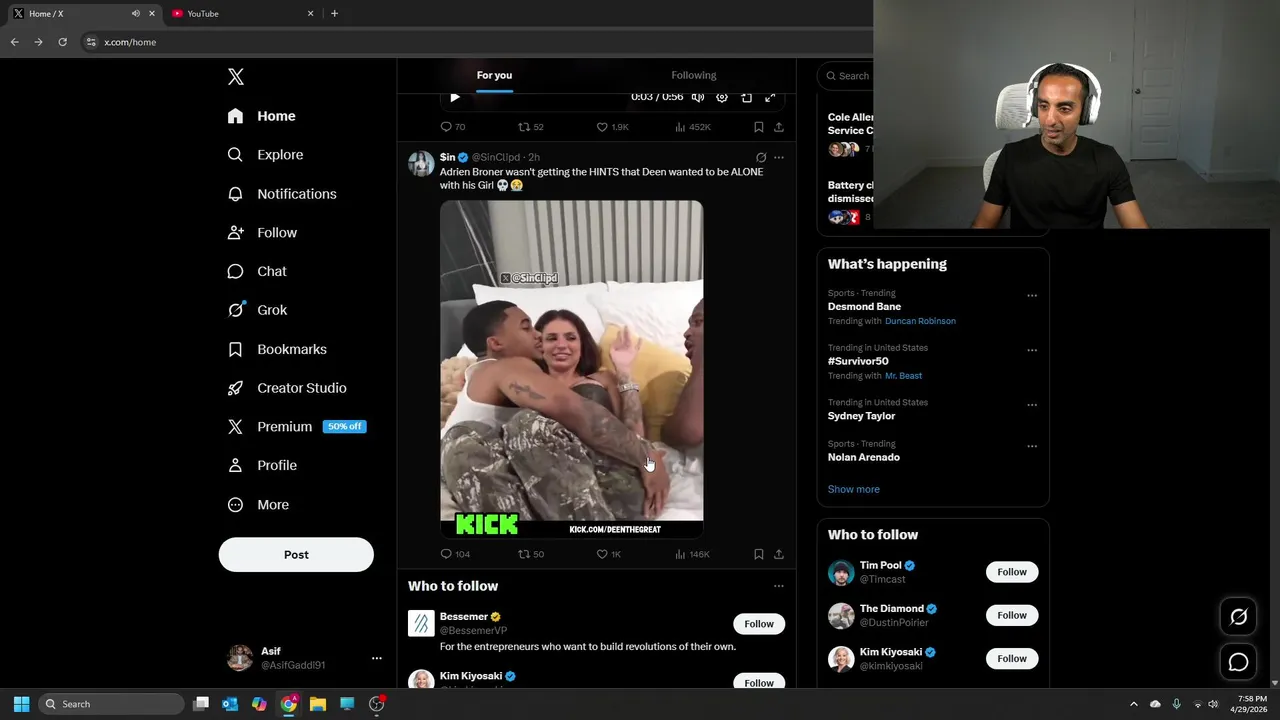Open the Explore page
Viewport: 1280px width, 720px height.
click(x=265, y=155)
